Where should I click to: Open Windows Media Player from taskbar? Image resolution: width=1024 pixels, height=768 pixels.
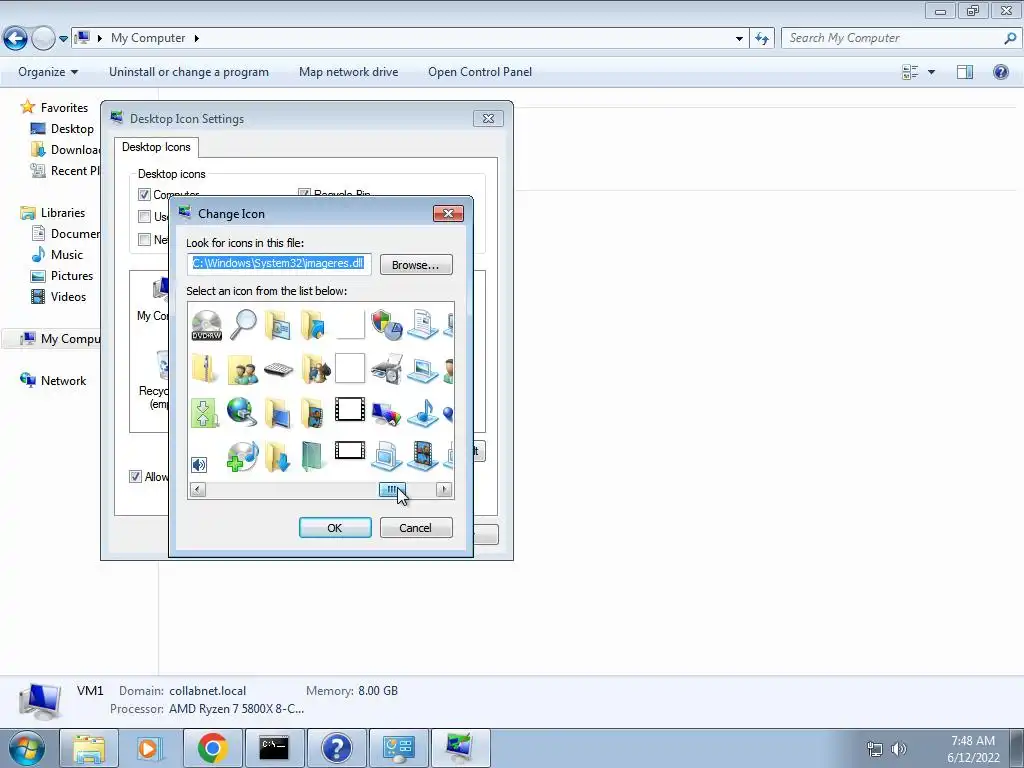(x=150, y=748)
